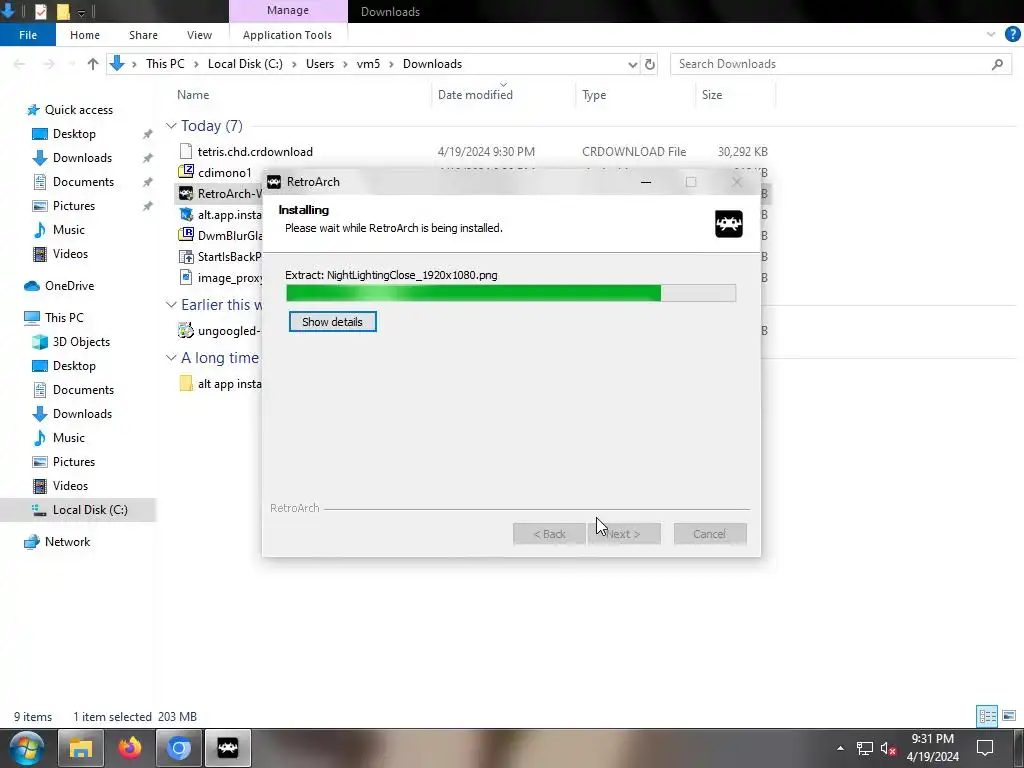
Task: Switch to details view layout icon
Action: [987, 716]
